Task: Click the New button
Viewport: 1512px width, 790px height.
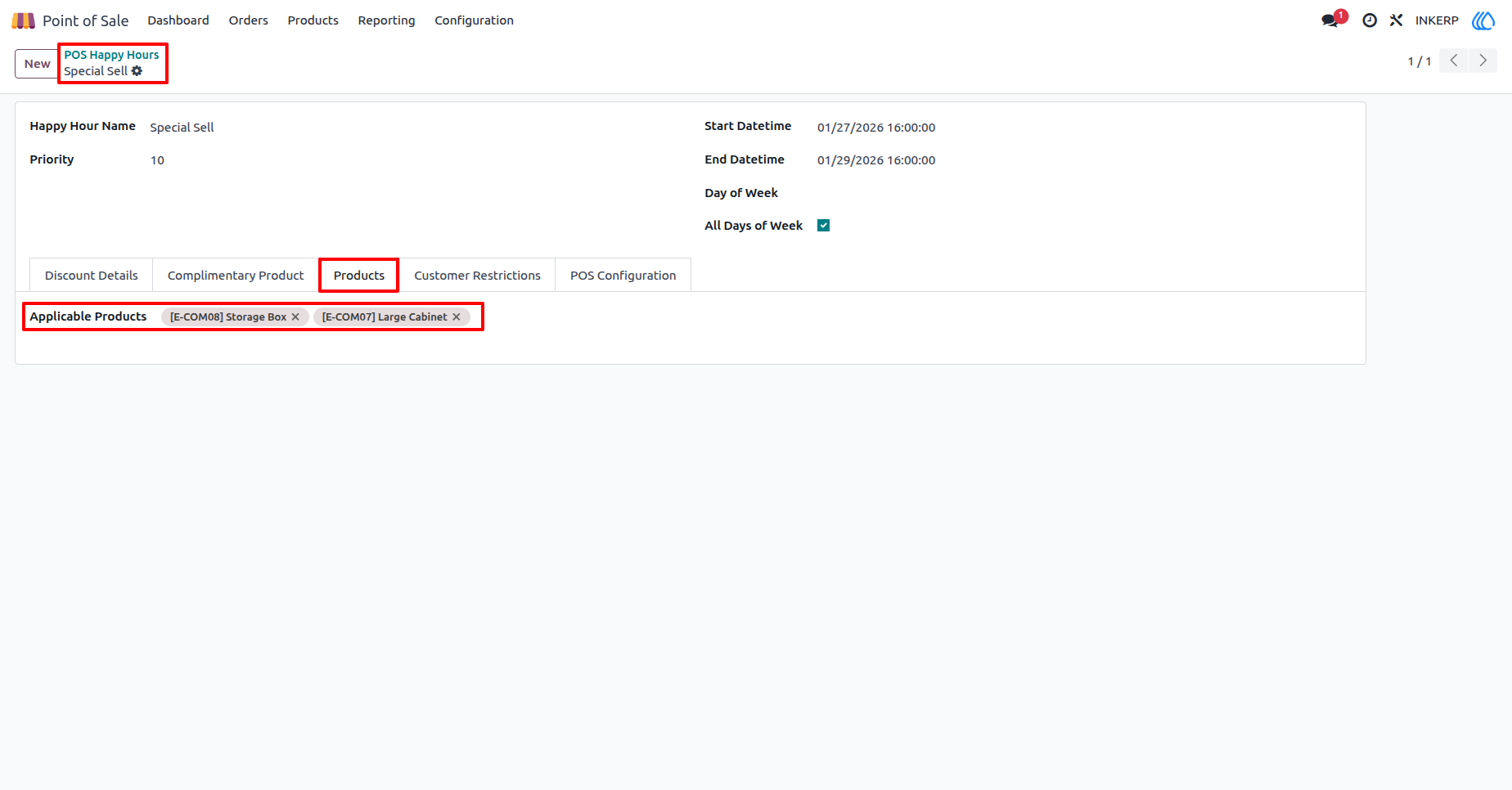Action: point(37,64)
